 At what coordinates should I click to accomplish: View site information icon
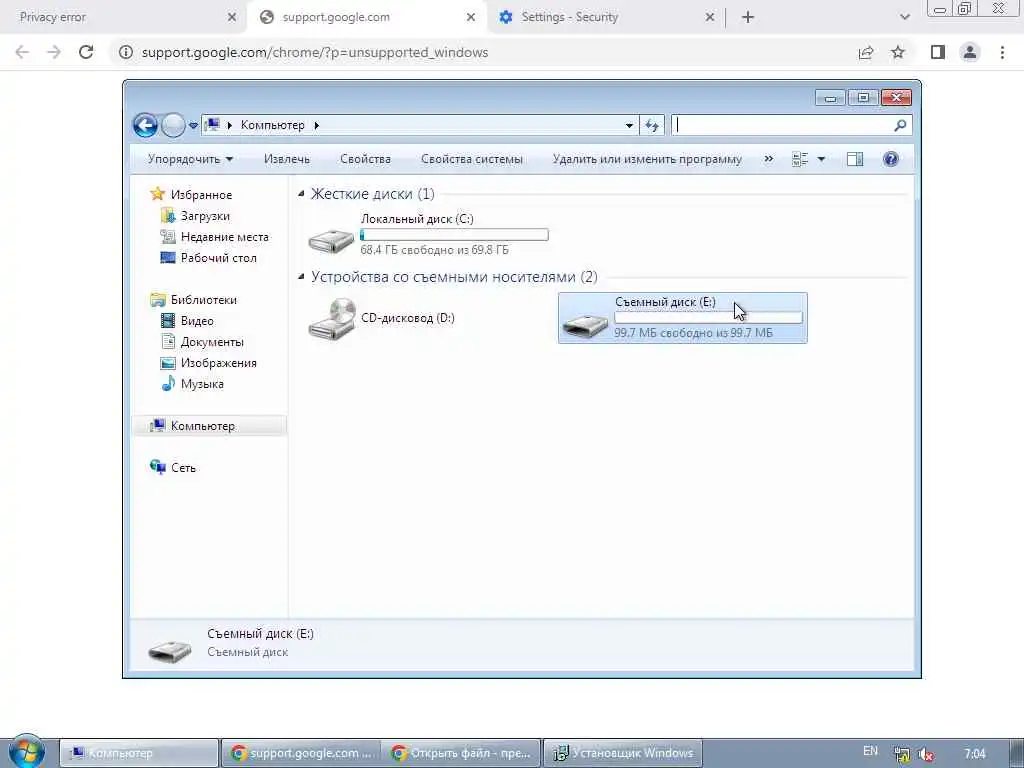pos(126,52)
